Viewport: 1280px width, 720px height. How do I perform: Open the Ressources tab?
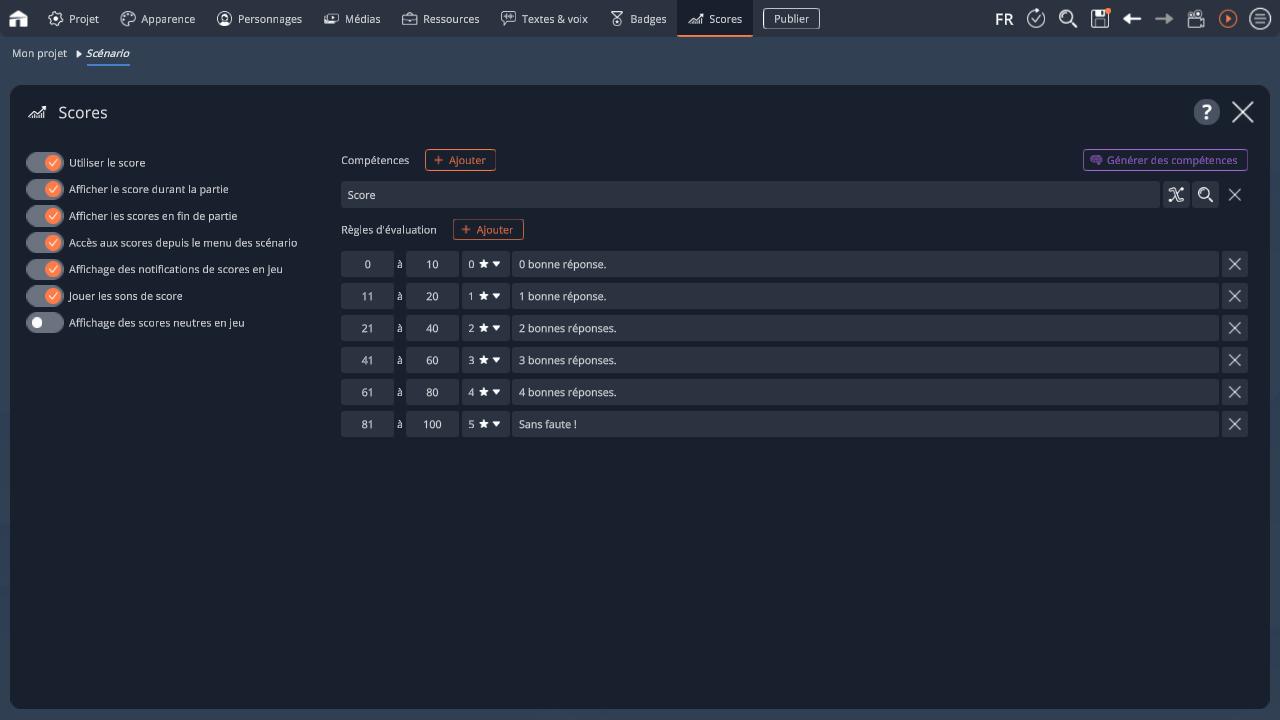point(441,19)
